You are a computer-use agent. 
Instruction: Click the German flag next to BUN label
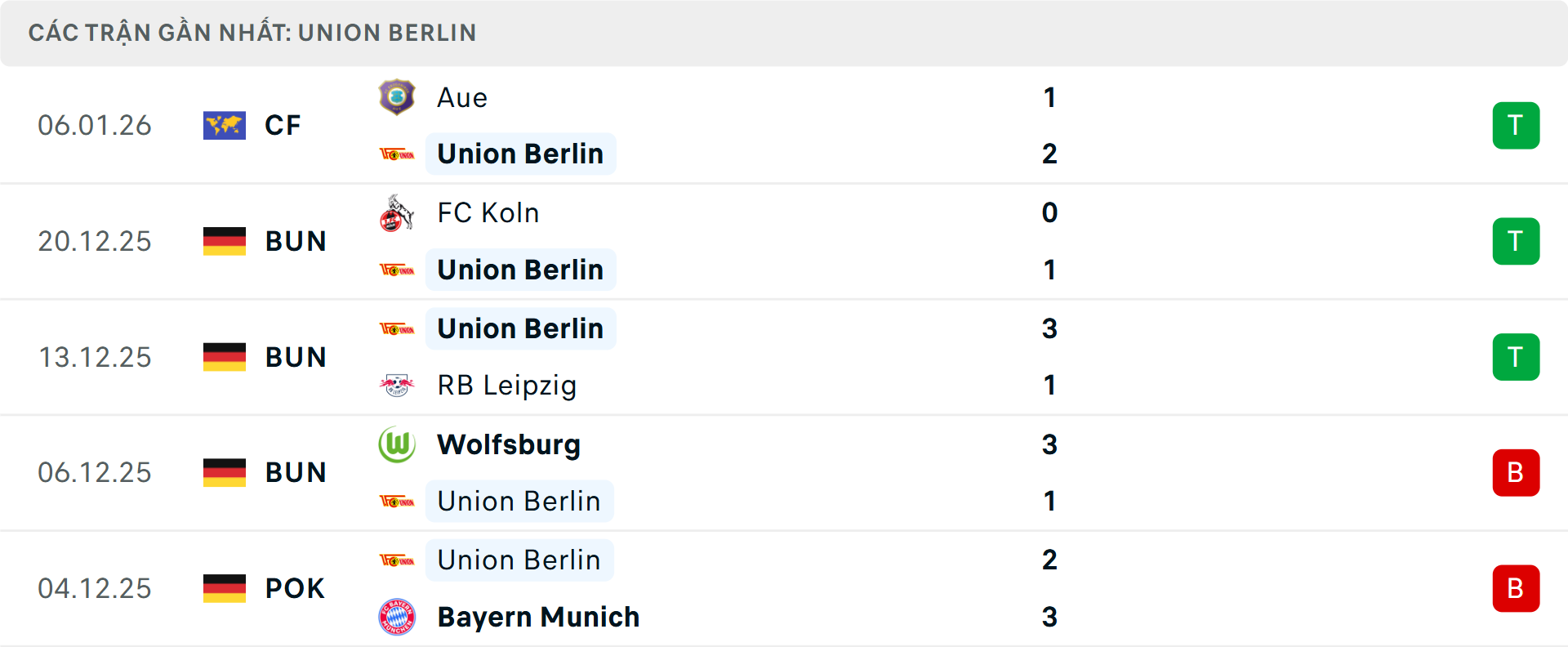[225, 241]
